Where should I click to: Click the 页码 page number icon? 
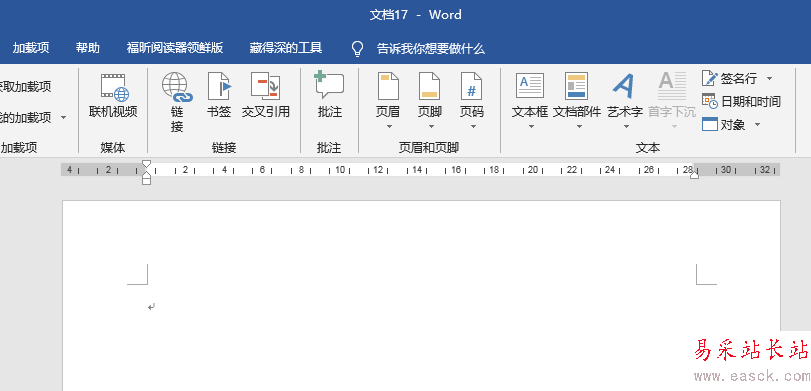471,86
